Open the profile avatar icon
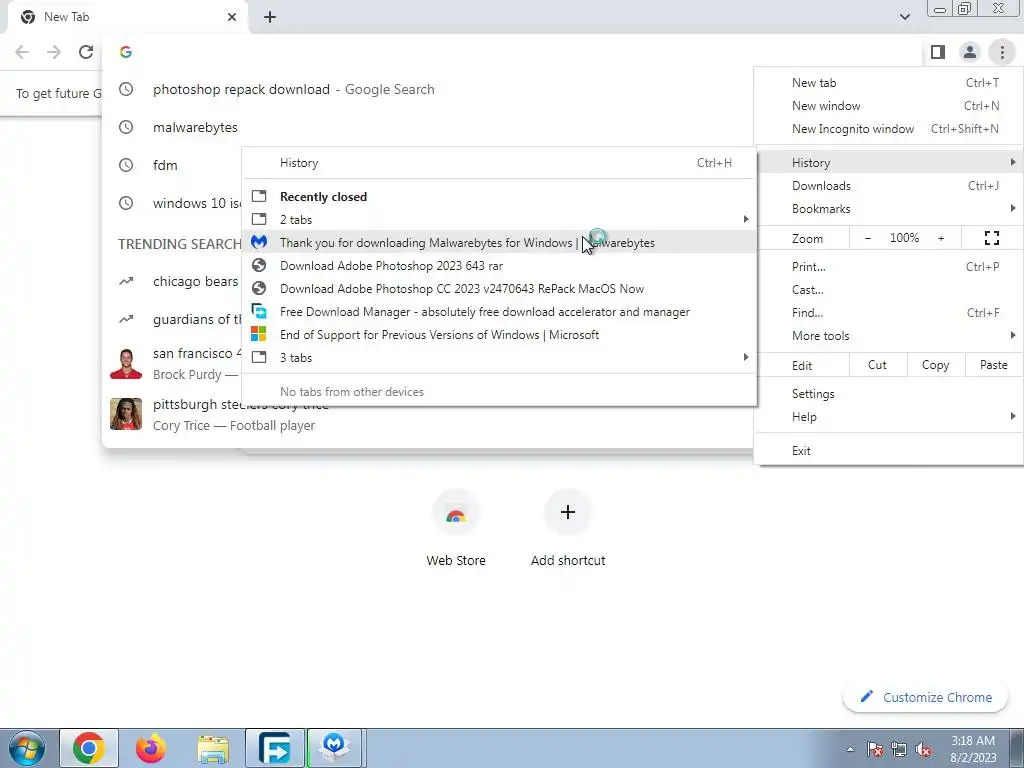This screenshot has height=768, width=1024. click(x=970, y=52)
